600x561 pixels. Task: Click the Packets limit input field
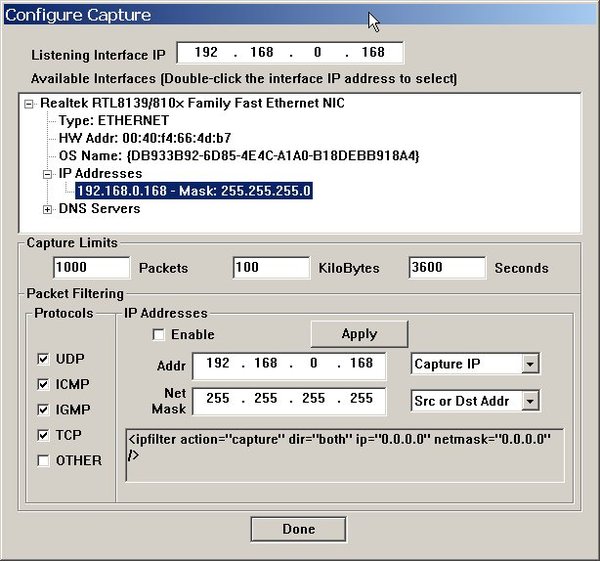[x=91, y=268]
